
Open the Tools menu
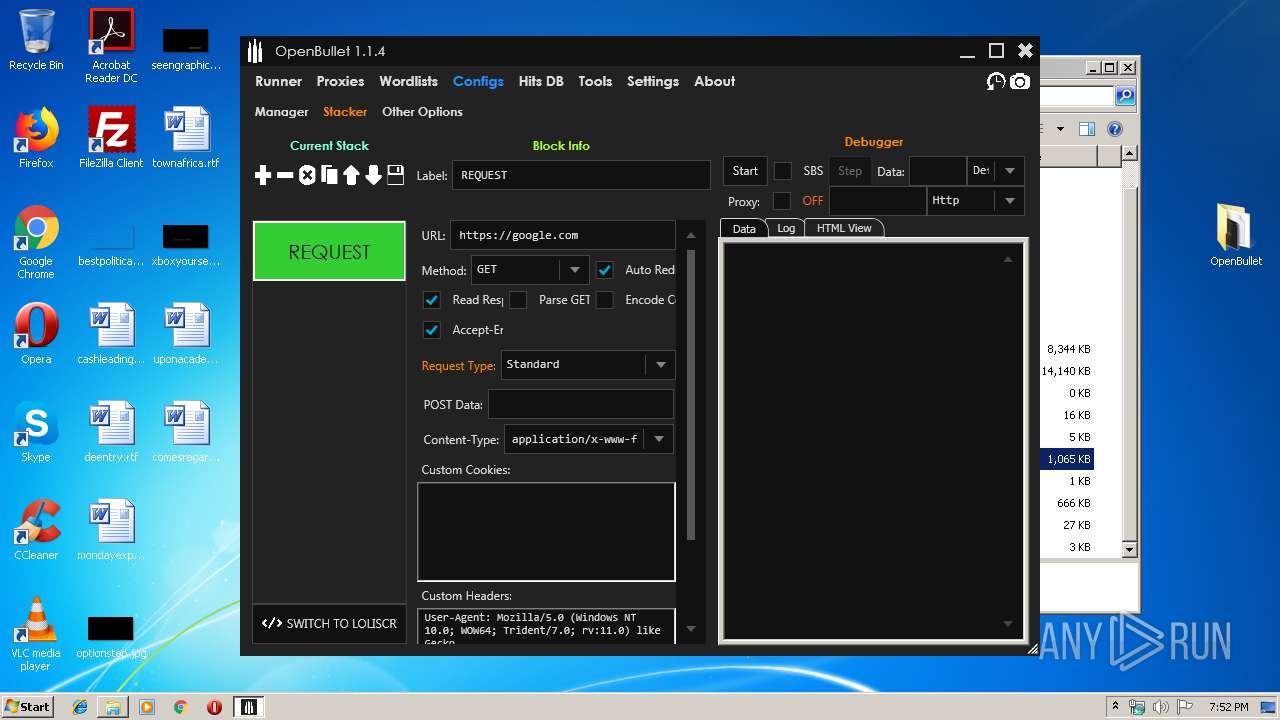tap(595, 81)
